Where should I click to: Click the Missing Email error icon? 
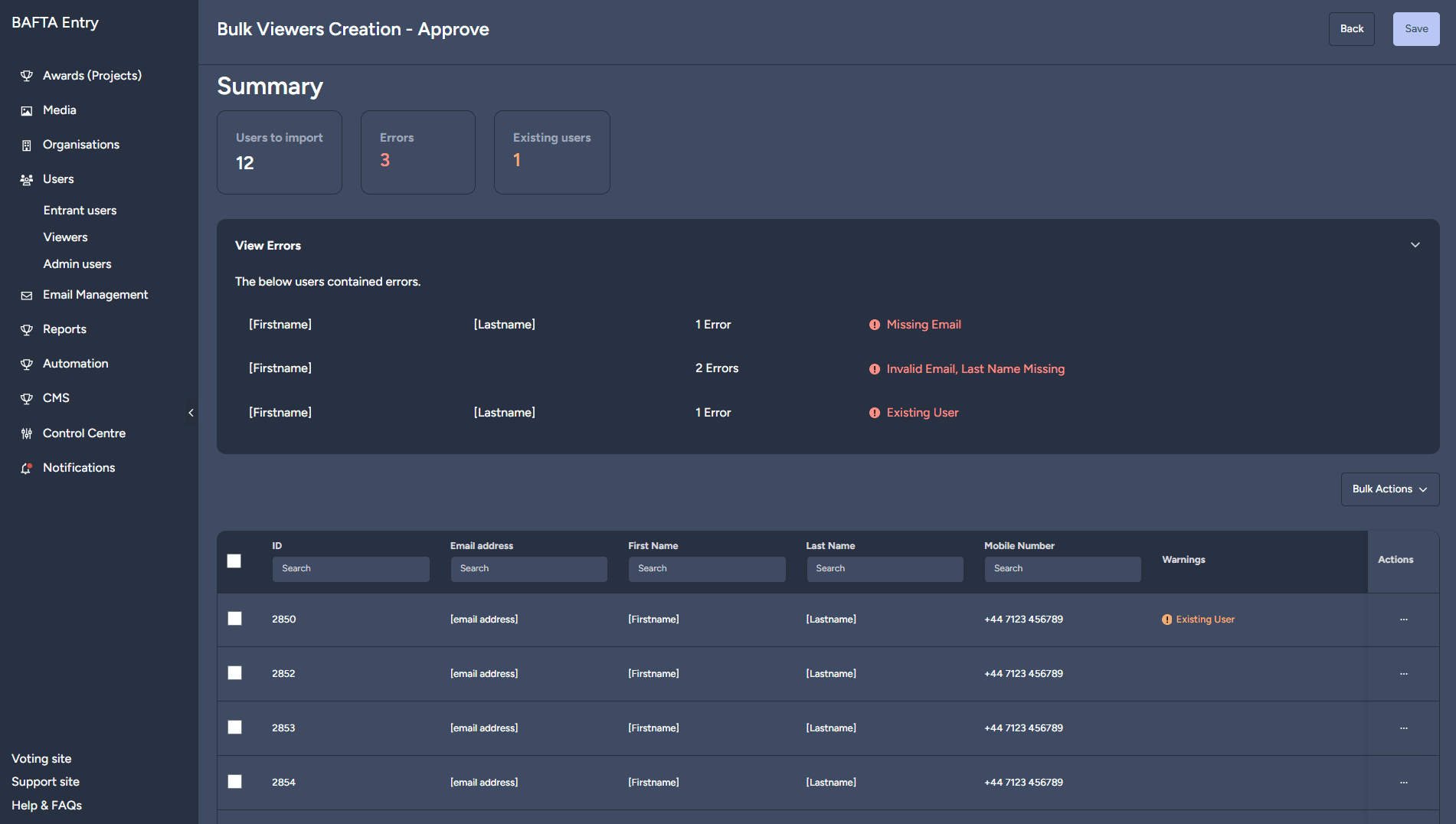pos(874,325)
